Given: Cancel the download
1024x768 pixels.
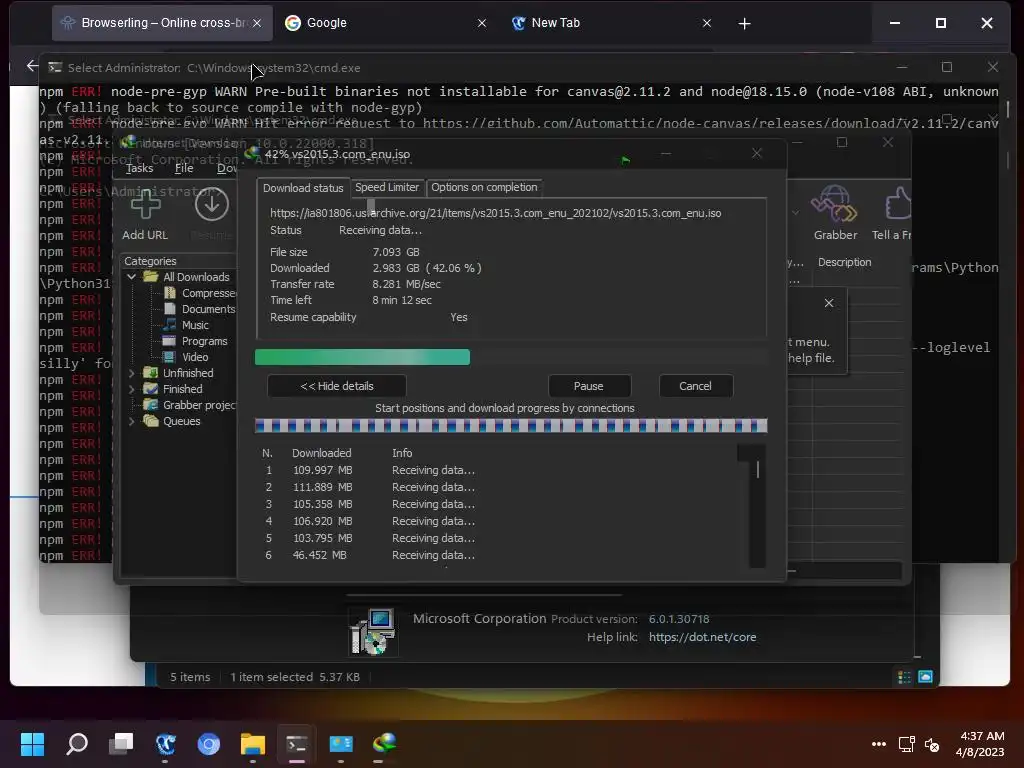Looking at the screenshot, I should (x=695, y=386).
